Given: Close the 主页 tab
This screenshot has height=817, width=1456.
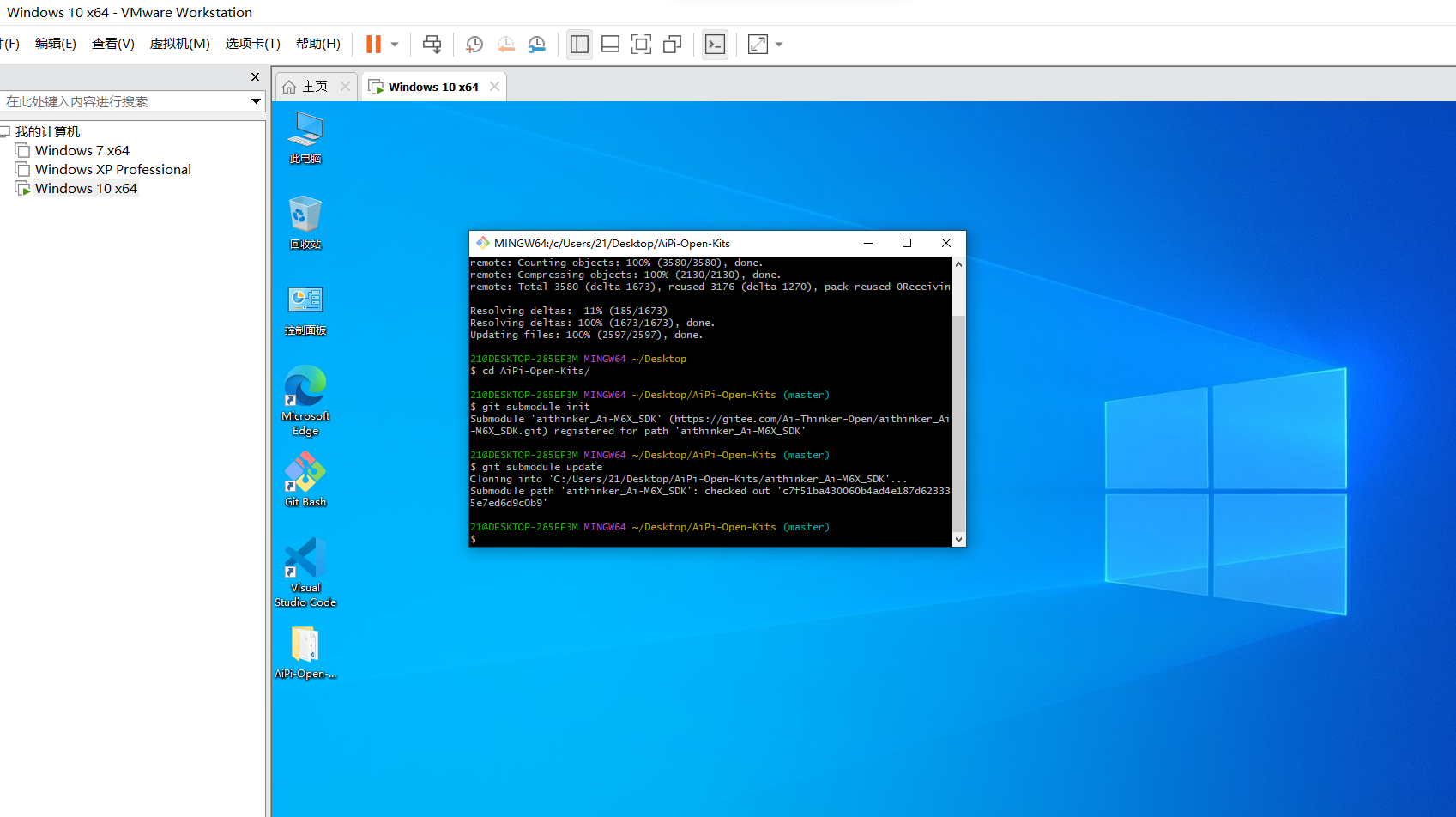Looking at the screenshot, I should pos(345,87).
